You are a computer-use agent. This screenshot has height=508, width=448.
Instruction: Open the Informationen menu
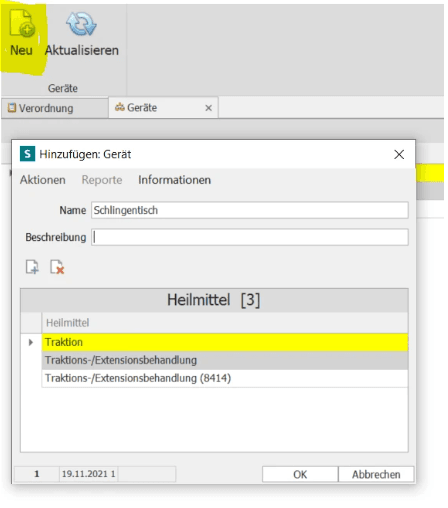click(175, 180)
